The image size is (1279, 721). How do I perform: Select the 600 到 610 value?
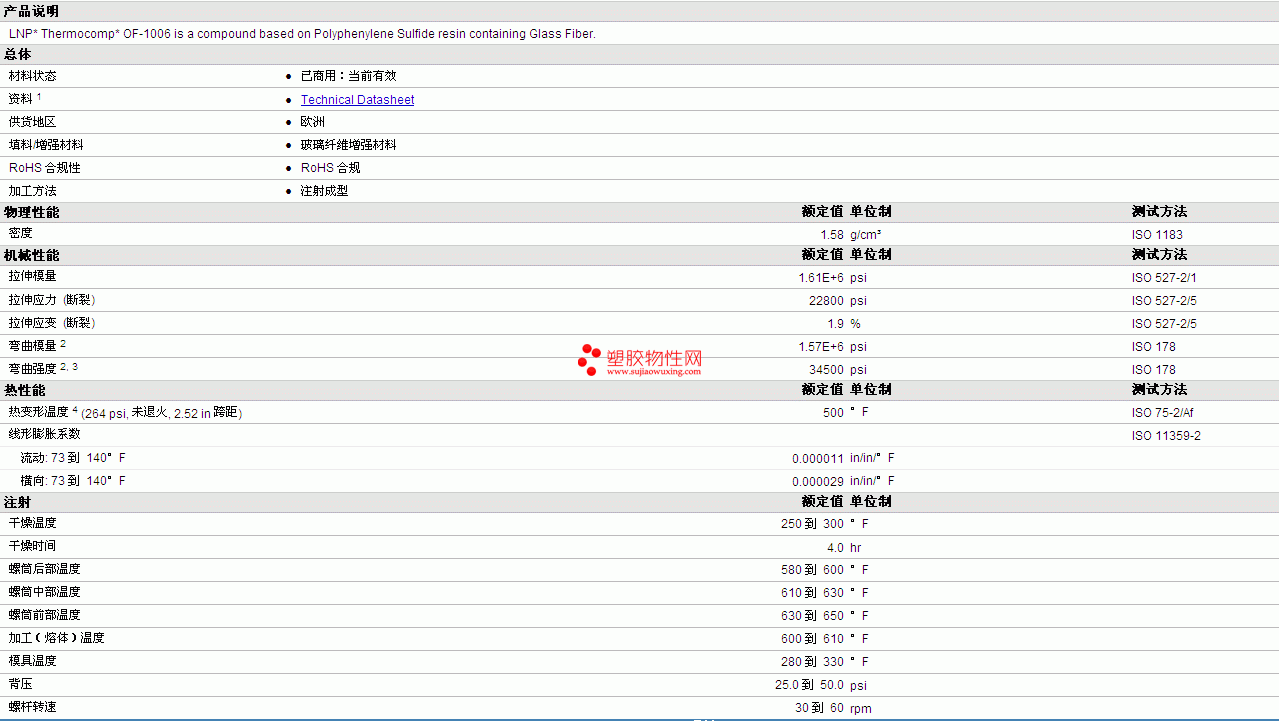(x=813, y=639)
